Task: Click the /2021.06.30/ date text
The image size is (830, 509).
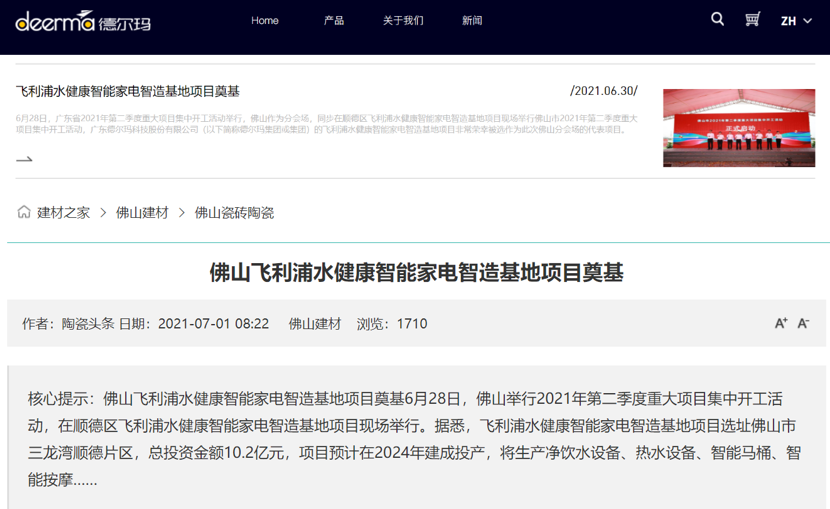Action: (x=604, y=91)
